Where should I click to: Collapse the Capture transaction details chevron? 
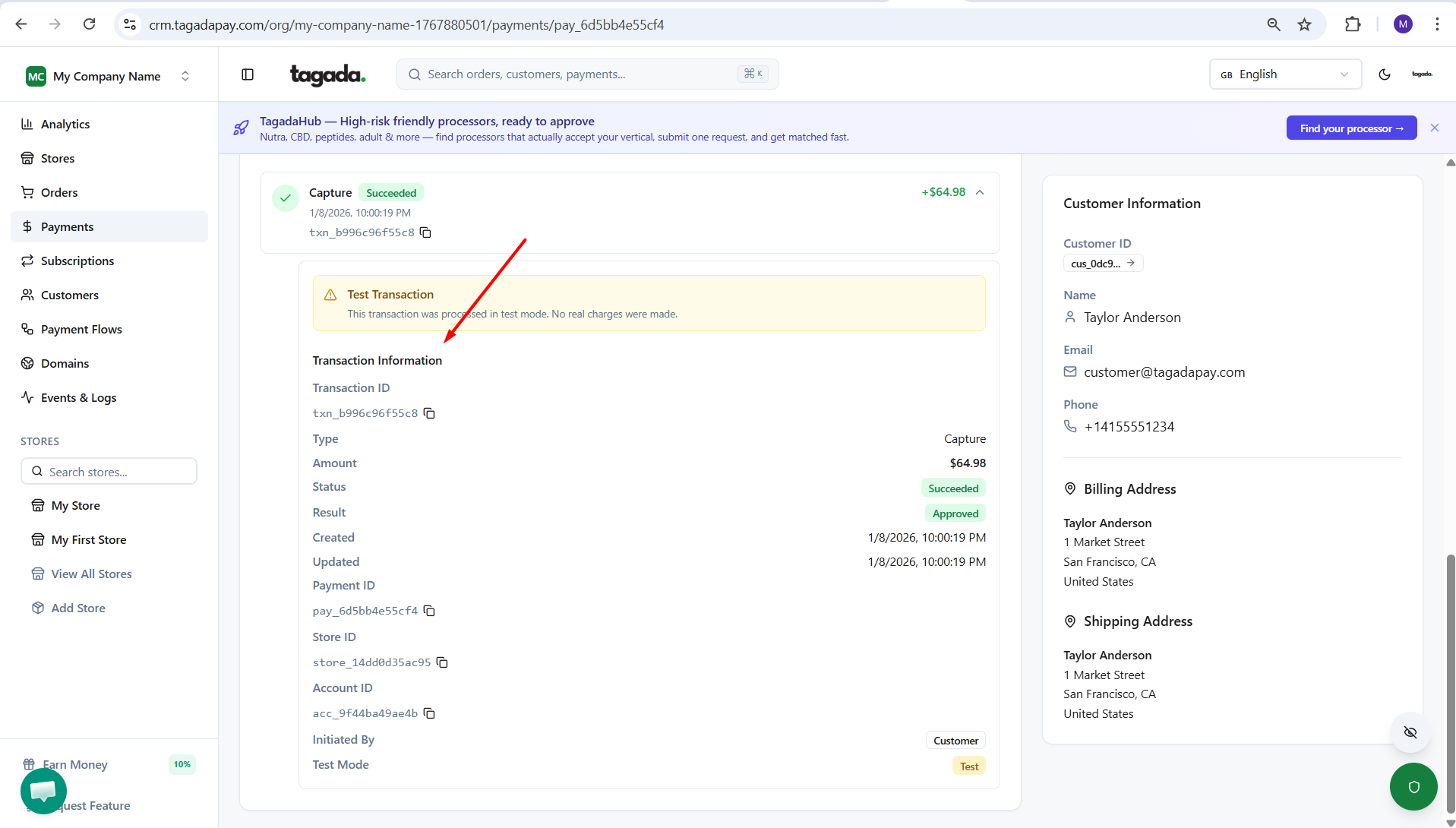(x=980, y=192)
